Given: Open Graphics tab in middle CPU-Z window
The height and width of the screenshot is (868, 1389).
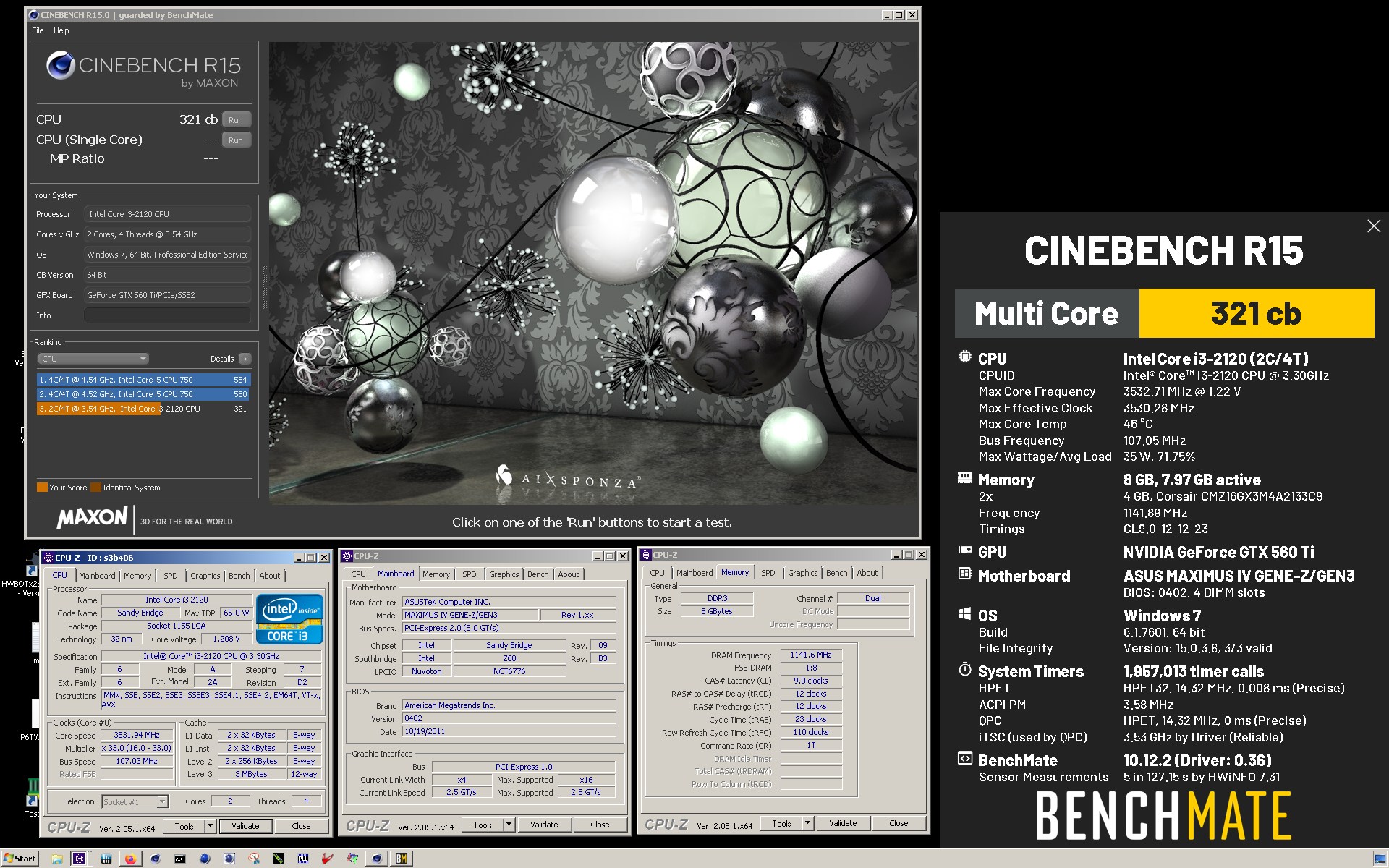Looking at the screenshot, I should (x=504, y=574).
